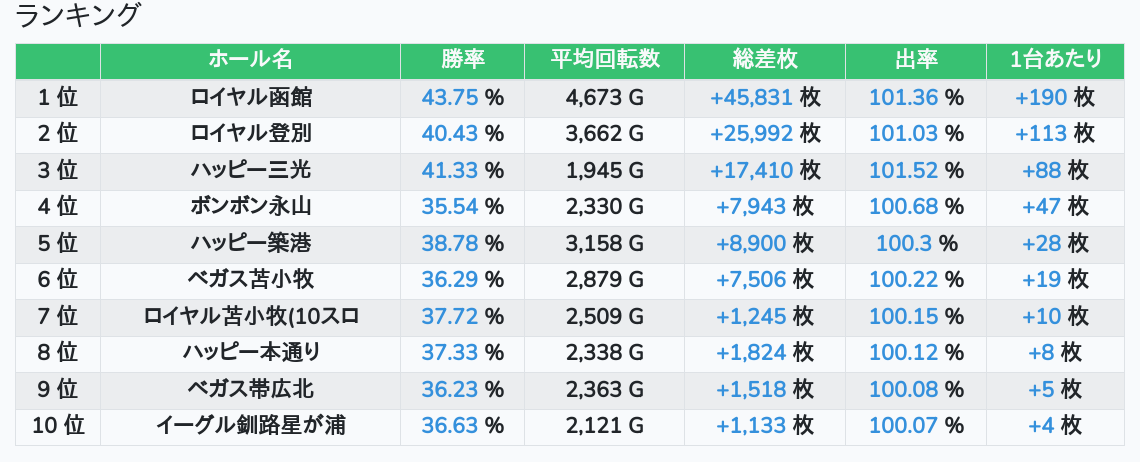Open the ベガス帯広北 hall entry

(x=250, y=389)
